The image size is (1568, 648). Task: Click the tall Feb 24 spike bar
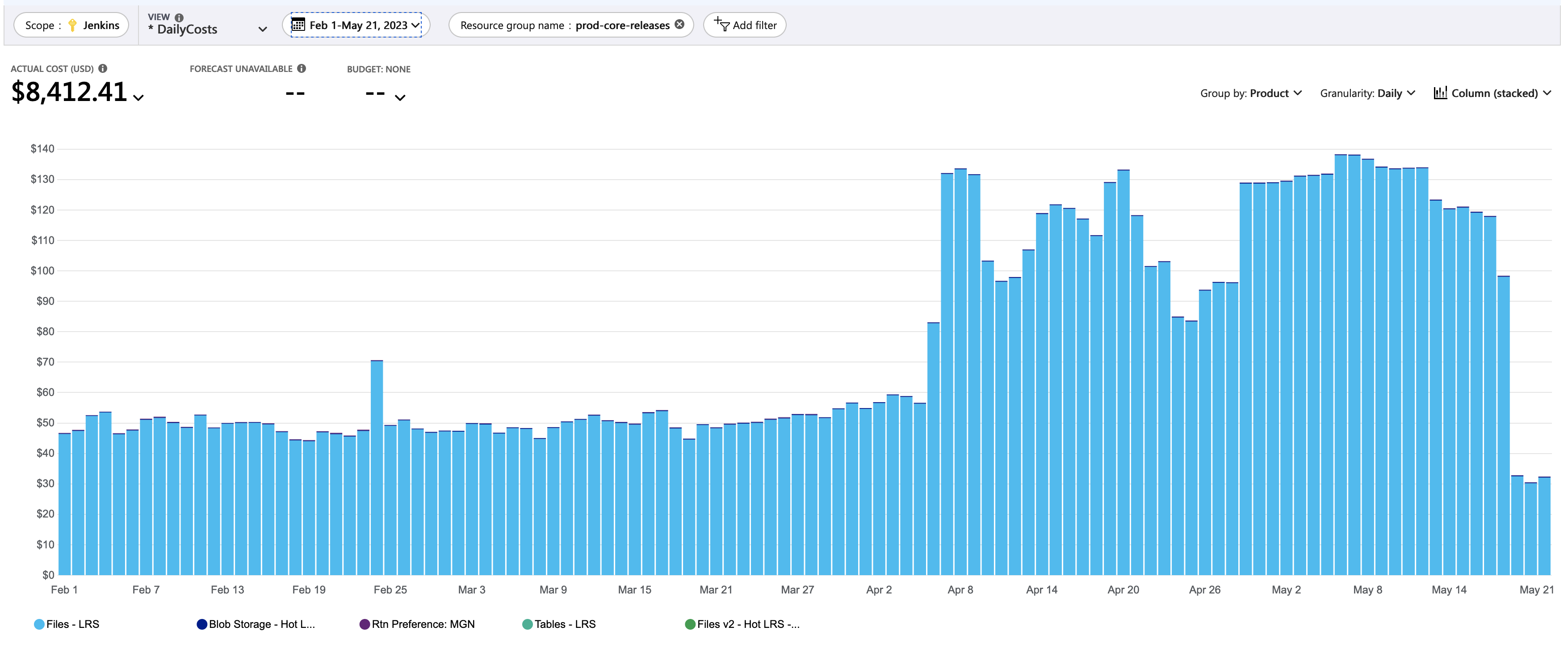coord(377,468)
